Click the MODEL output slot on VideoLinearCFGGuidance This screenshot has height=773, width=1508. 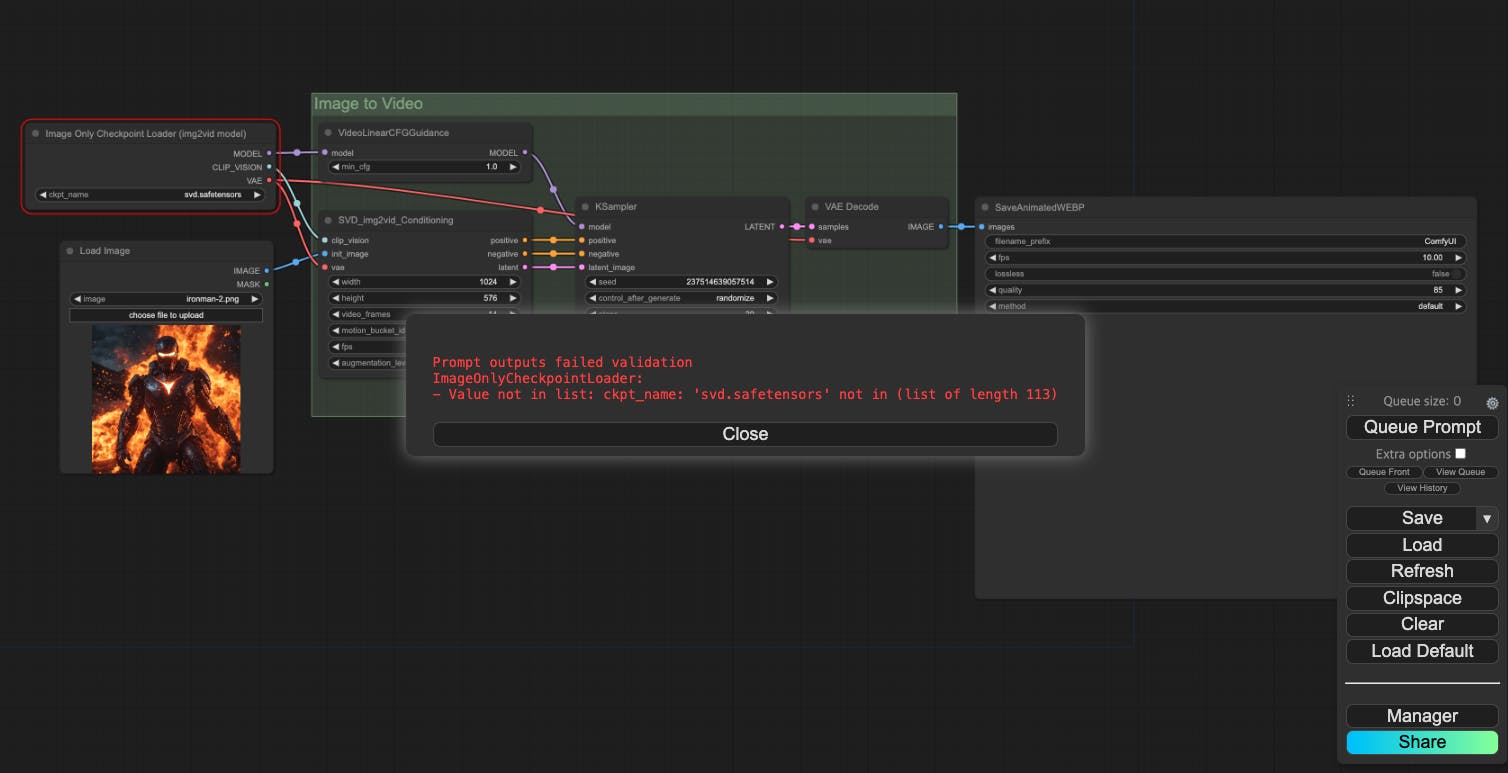pos(525,153)
